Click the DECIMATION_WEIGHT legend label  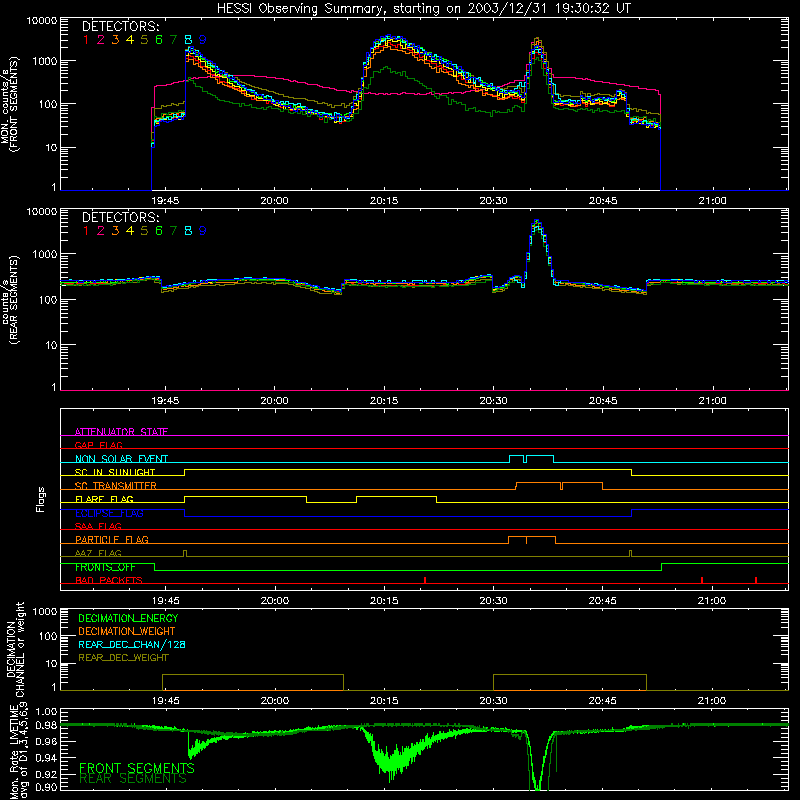127,631
